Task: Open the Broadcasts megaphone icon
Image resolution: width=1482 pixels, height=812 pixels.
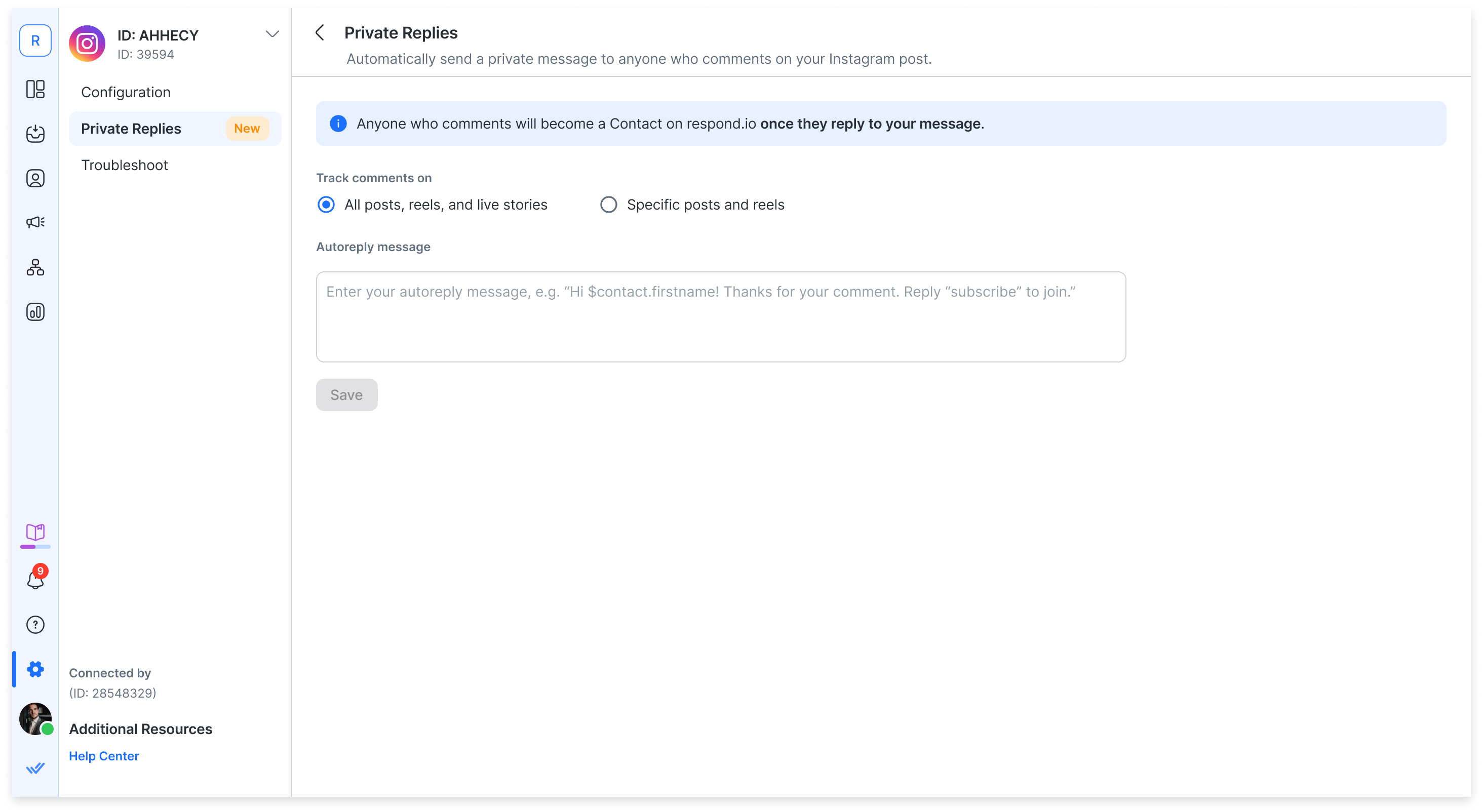Action: (x=35, y=223)
